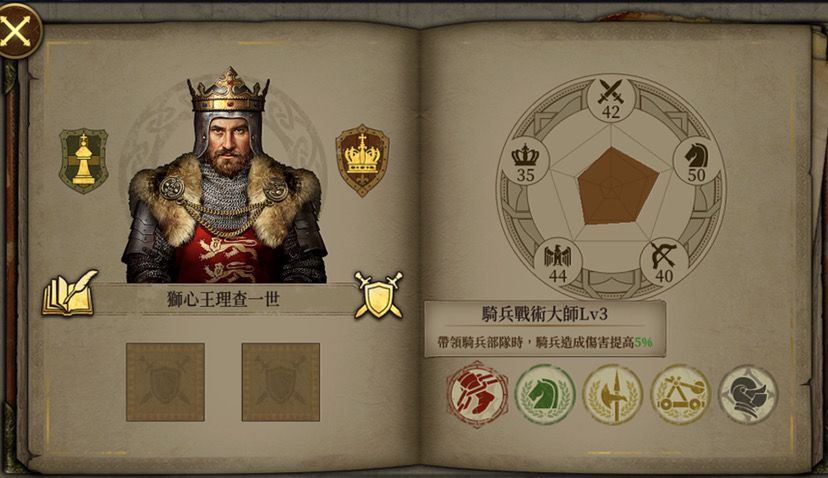Image resolution: width=828 pixels, height=478 pixels.
Task: Tap the eagle emblem stat 44
Action: click(558, 262)
